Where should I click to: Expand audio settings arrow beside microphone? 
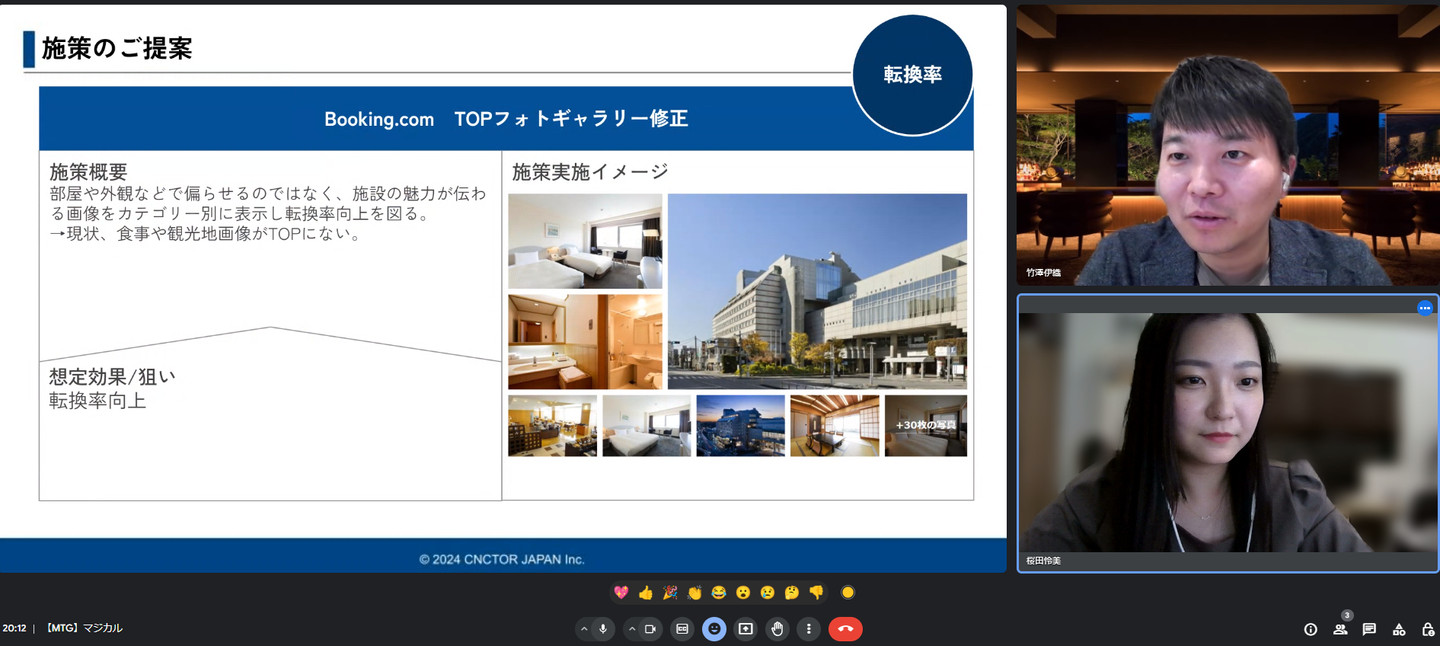click(584, 629)
